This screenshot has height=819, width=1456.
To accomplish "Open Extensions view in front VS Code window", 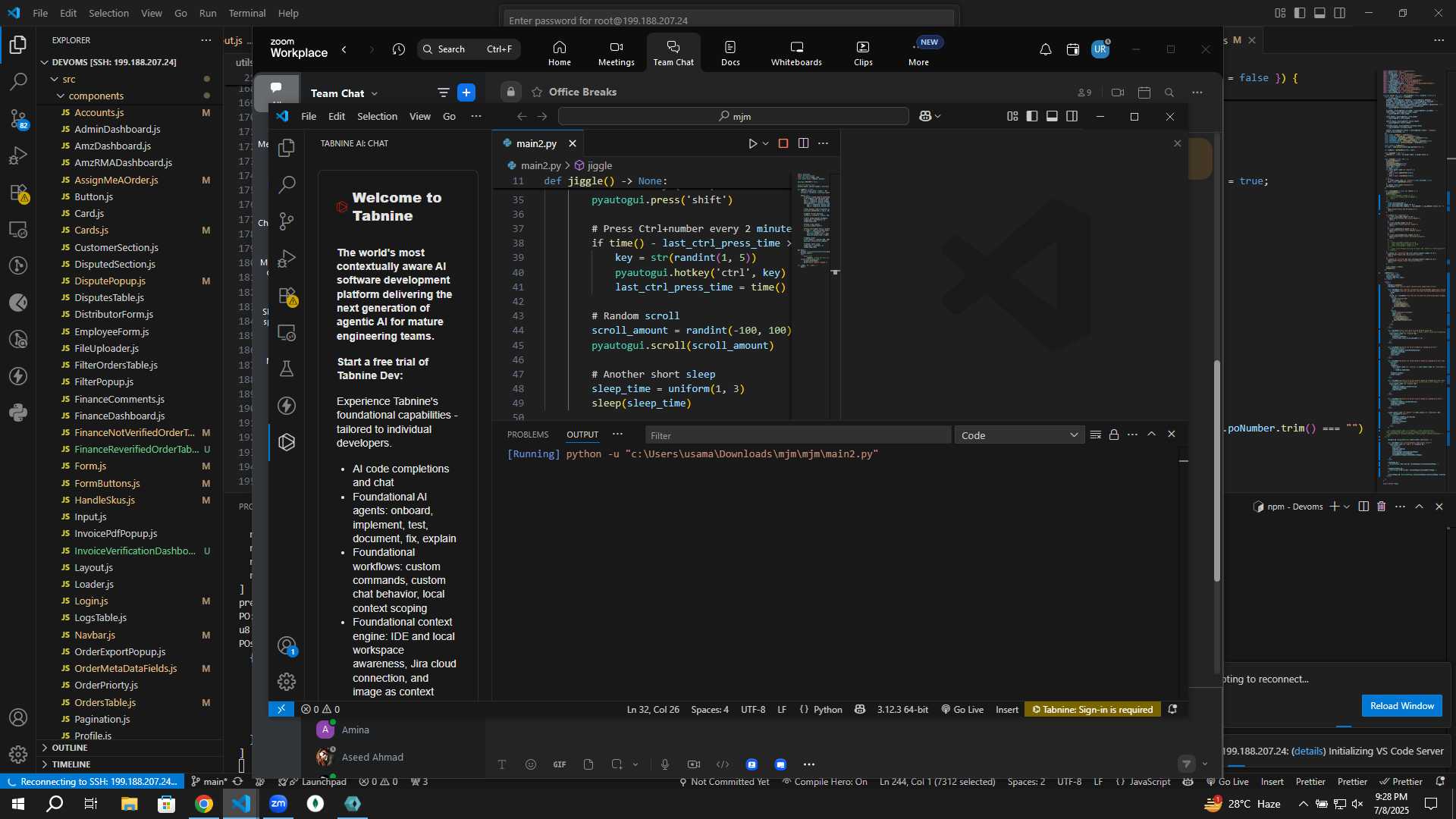I will click(287, 296).
